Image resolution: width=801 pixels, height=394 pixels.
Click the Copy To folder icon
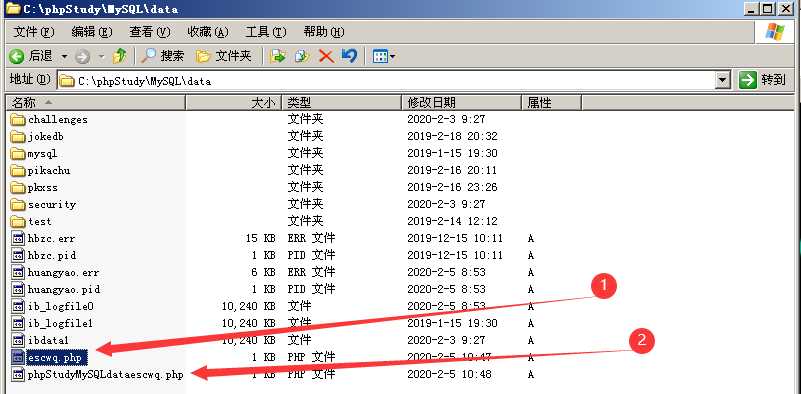click(302, 56)
